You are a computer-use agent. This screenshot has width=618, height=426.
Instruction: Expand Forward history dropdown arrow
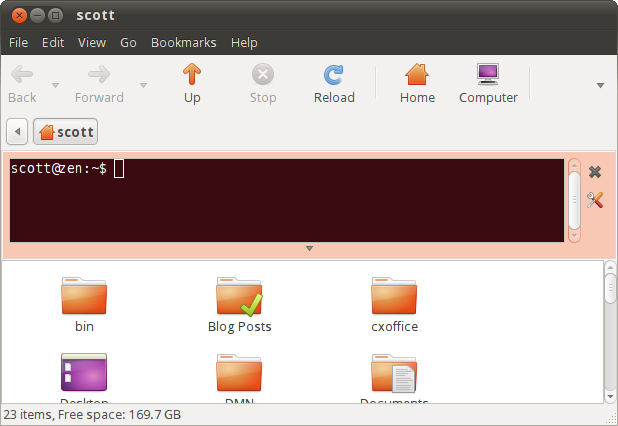143,85
